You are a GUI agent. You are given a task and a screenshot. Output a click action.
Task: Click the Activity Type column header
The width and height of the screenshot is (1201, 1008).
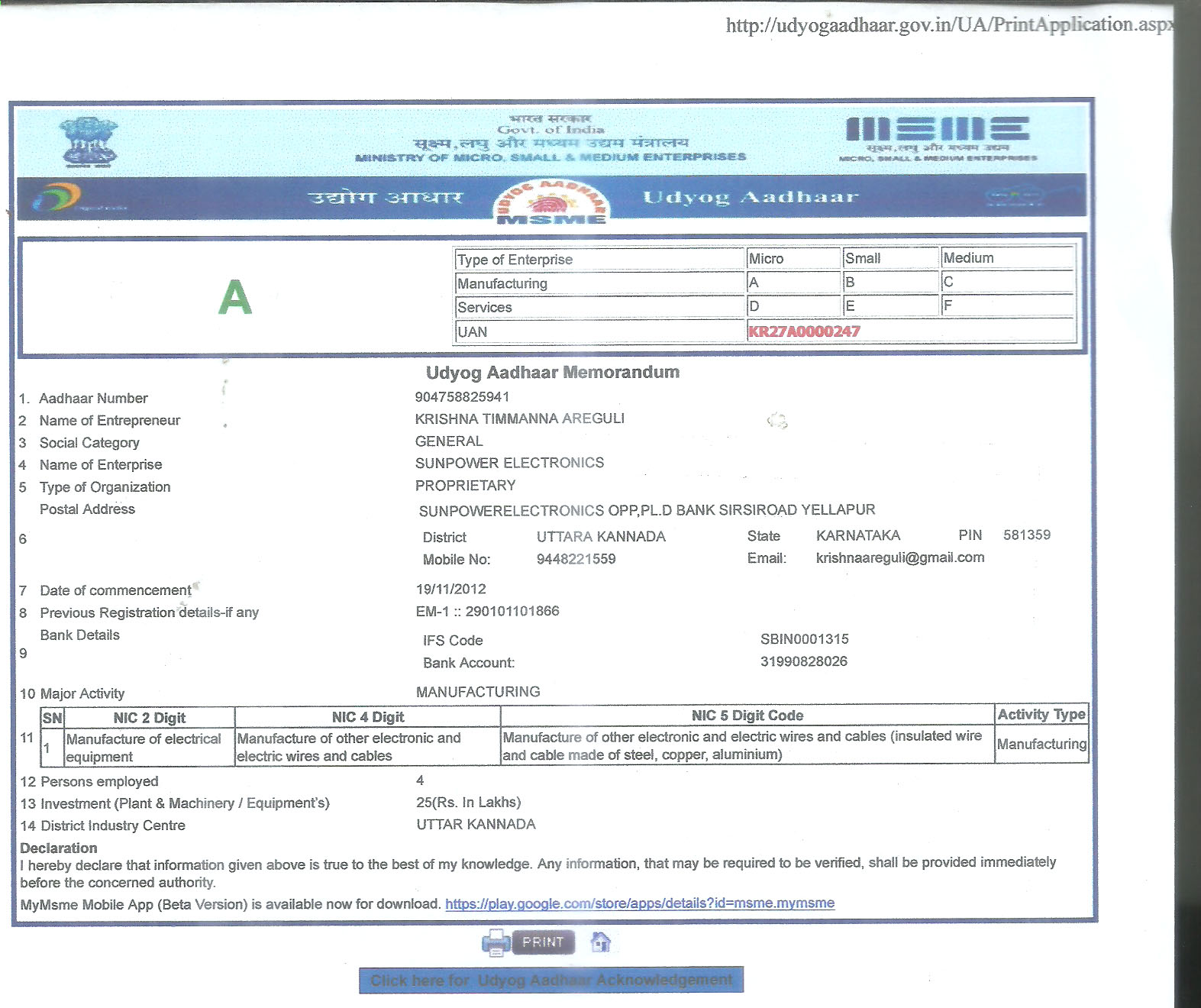pyautogui.click(x=1041, y=715)
